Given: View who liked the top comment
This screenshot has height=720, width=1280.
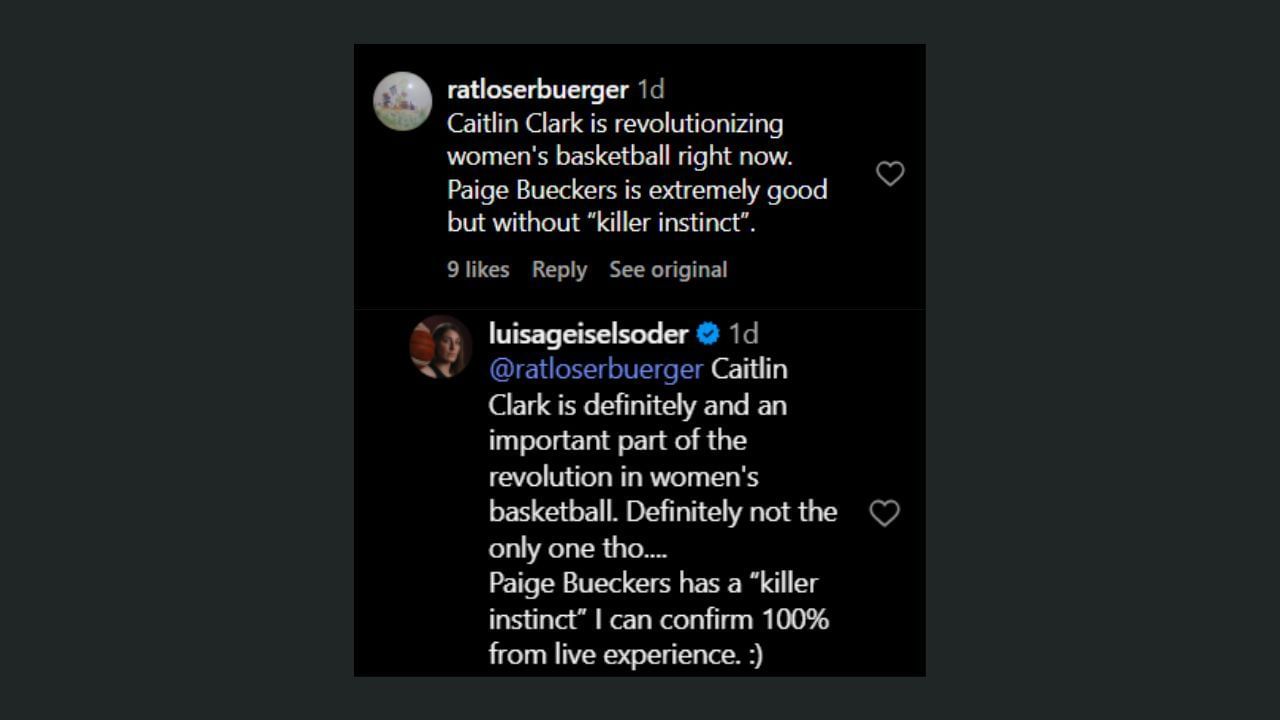Looking at the screenshot, I should [x=477, y=269].
